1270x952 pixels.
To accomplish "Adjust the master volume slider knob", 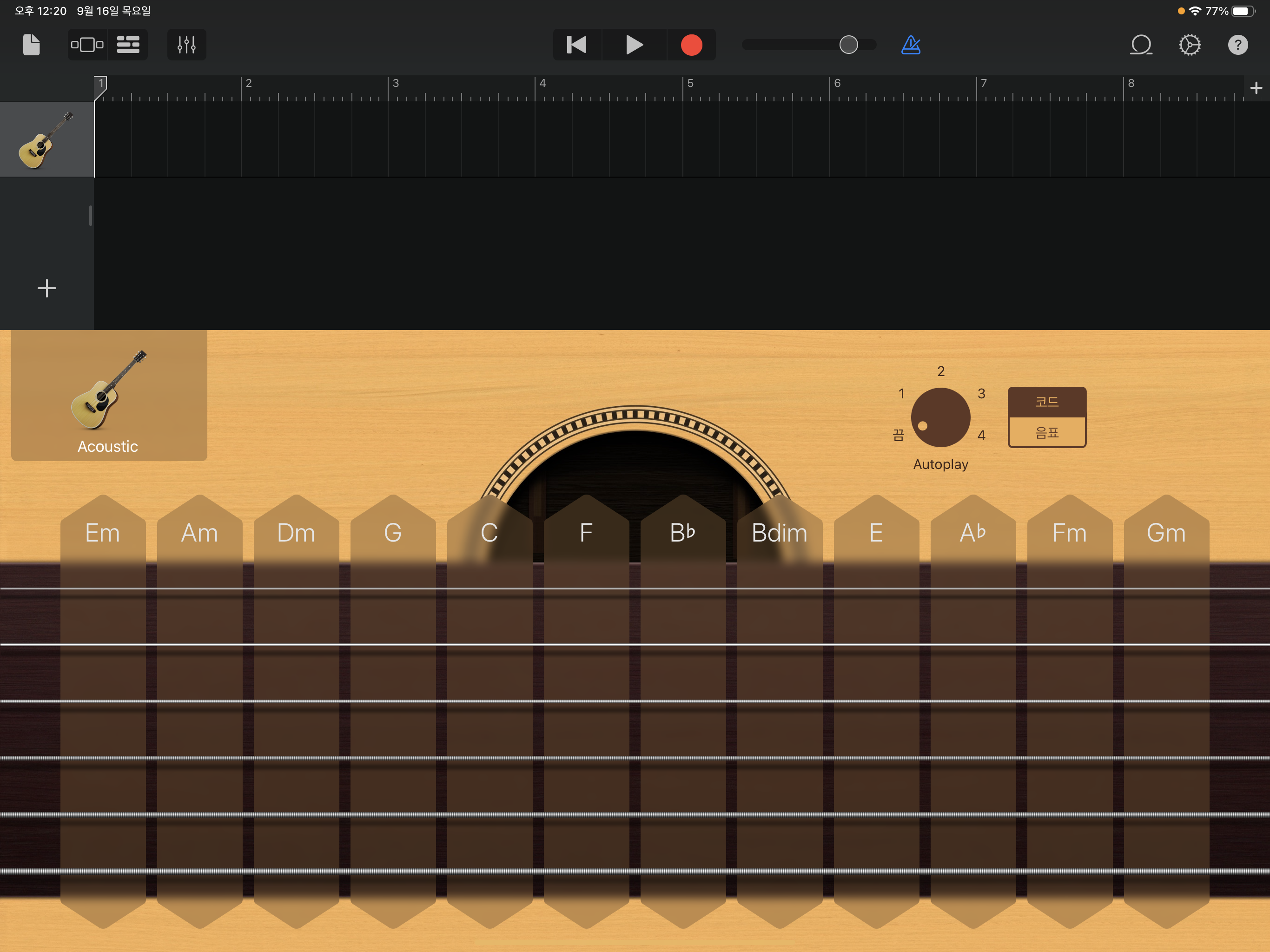I will (x=848, y=45).
